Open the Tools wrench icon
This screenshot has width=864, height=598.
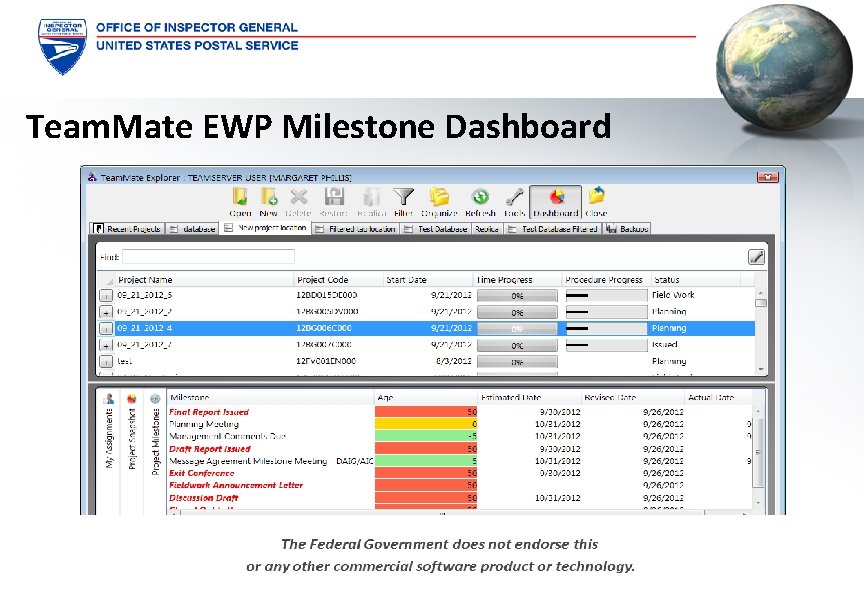515,202
